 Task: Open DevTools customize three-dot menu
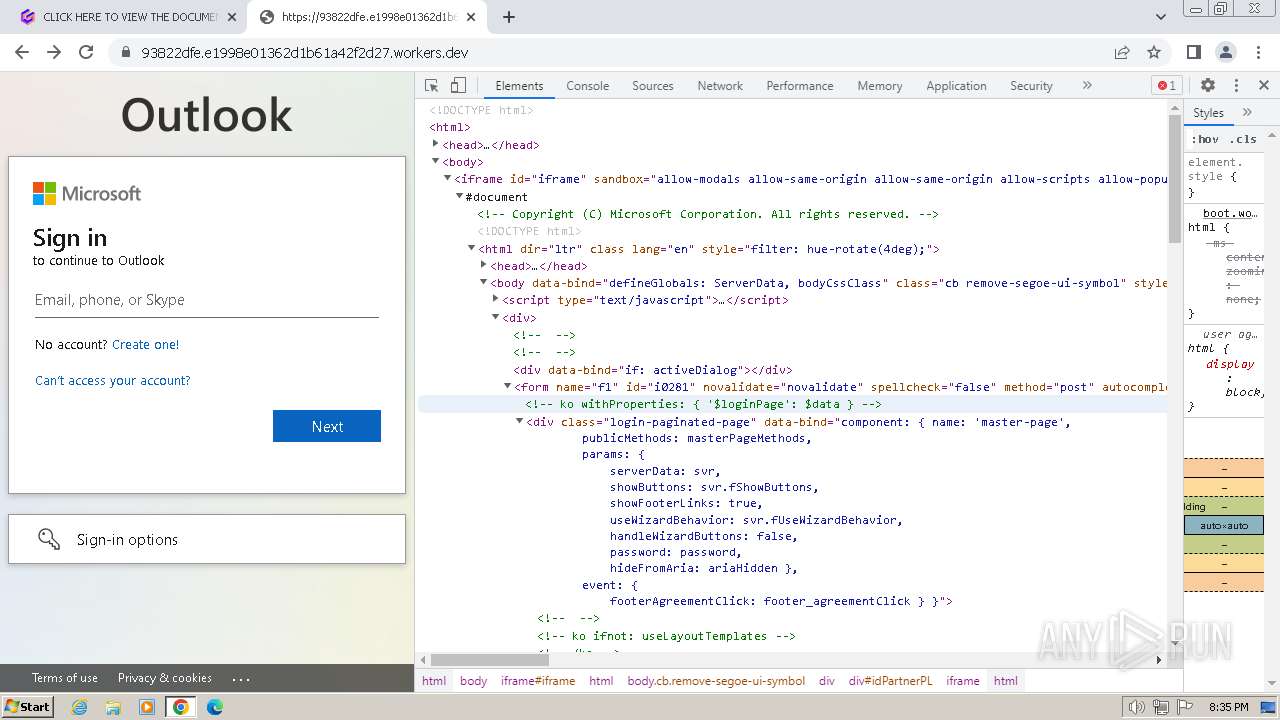pyautogui.click(x=1236, y=86)
